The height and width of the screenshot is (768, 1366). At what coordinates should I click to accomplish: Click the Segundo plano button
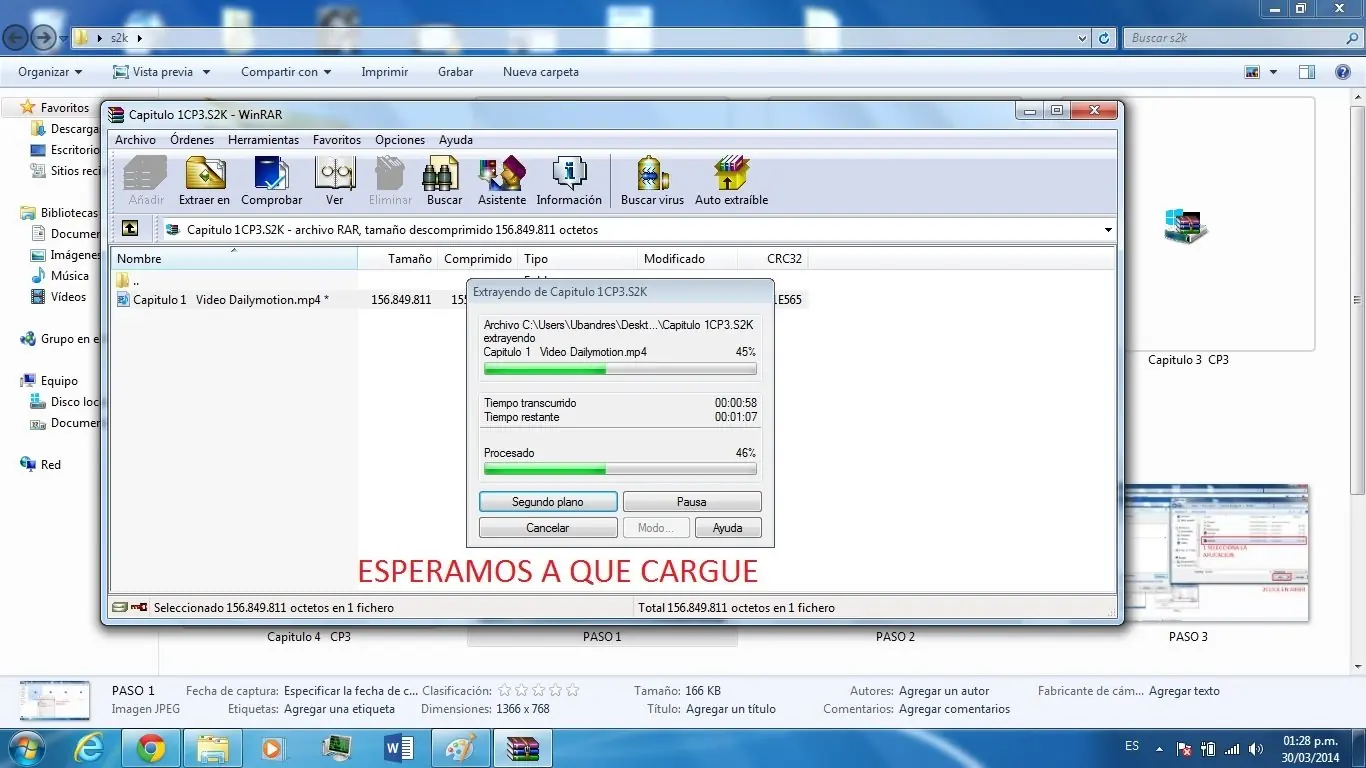click(548, 502)
